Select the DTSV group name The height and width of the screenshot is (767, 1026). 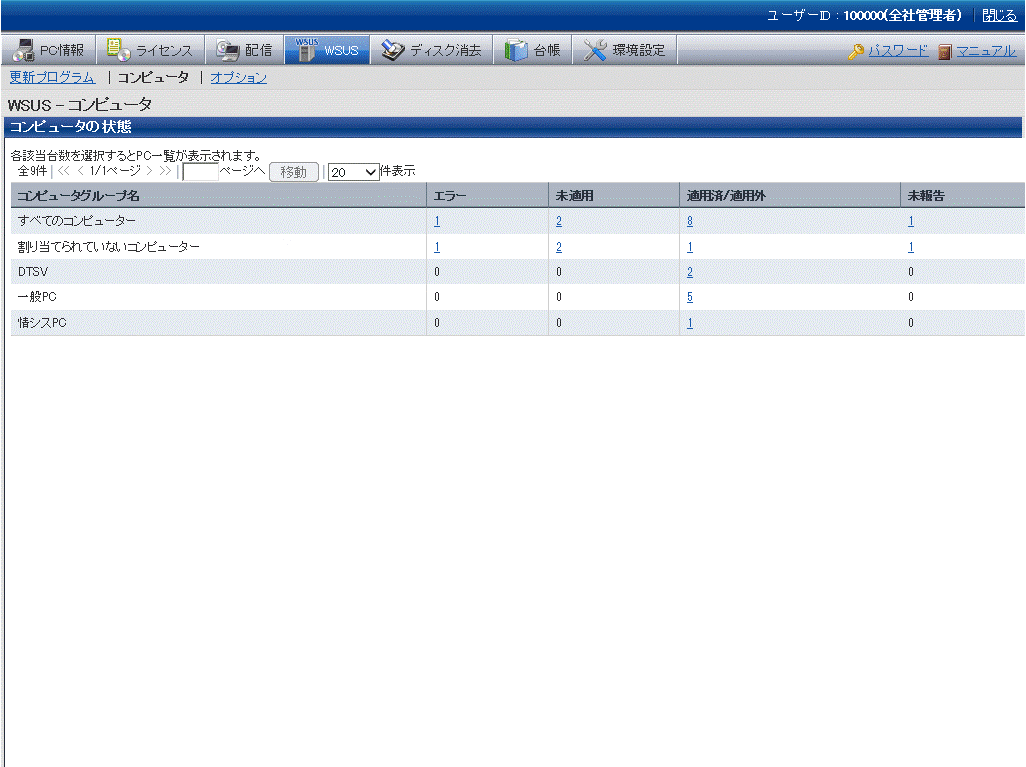pos(33,272)
